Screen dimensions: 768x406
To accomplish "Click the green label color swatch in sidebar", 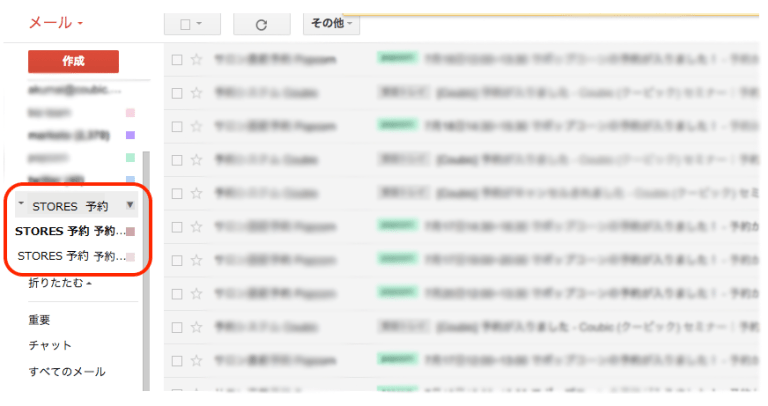I will click(x=130, y=158).
